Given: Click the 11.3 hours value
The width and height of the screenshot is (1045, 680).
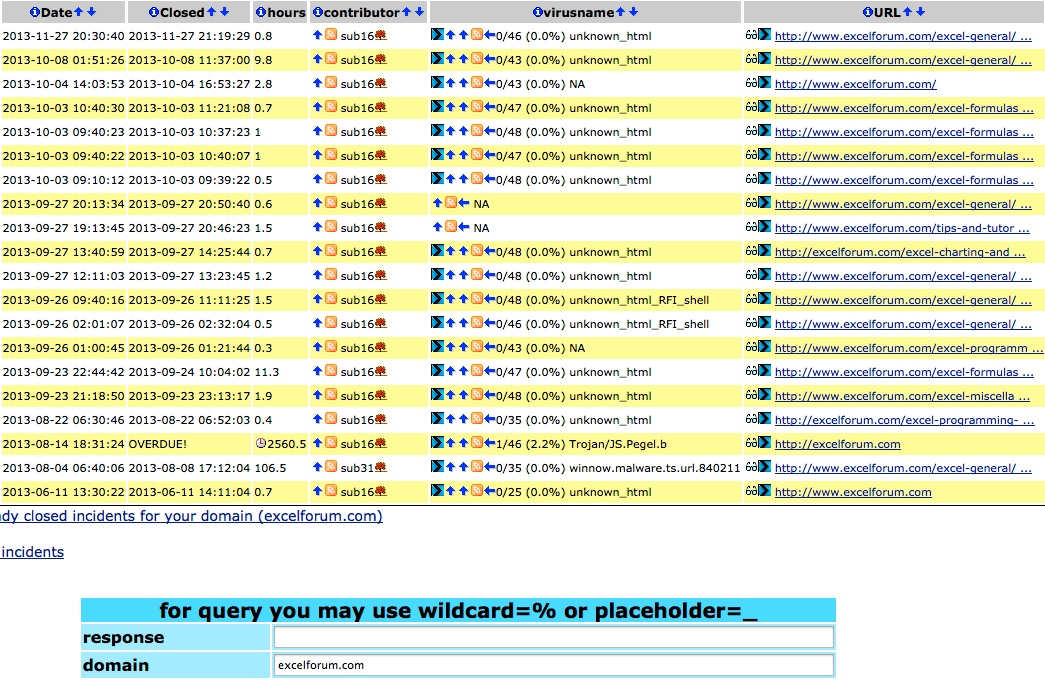Looking at the screenshot, I should (267, 372).
